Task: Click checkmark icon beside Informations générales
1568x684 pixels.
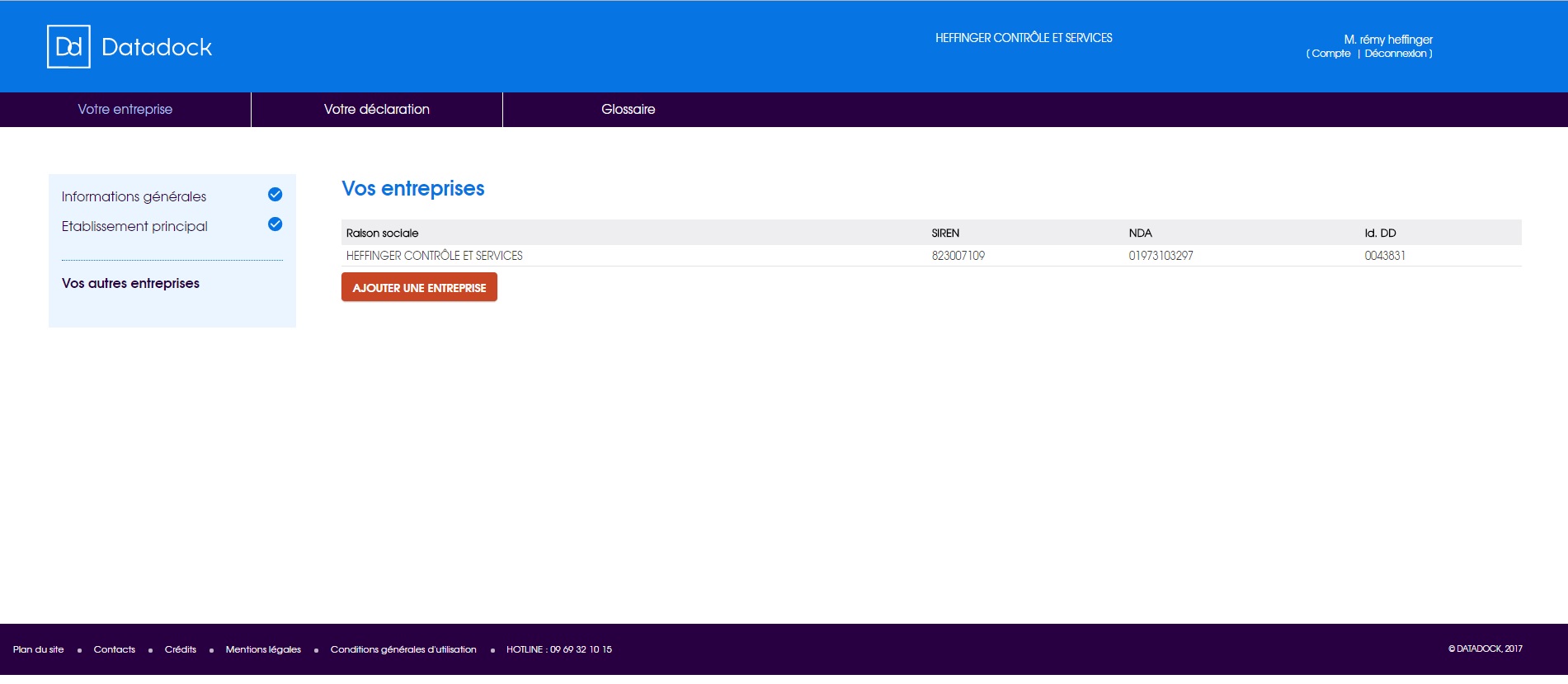Action: pos(275,195)
